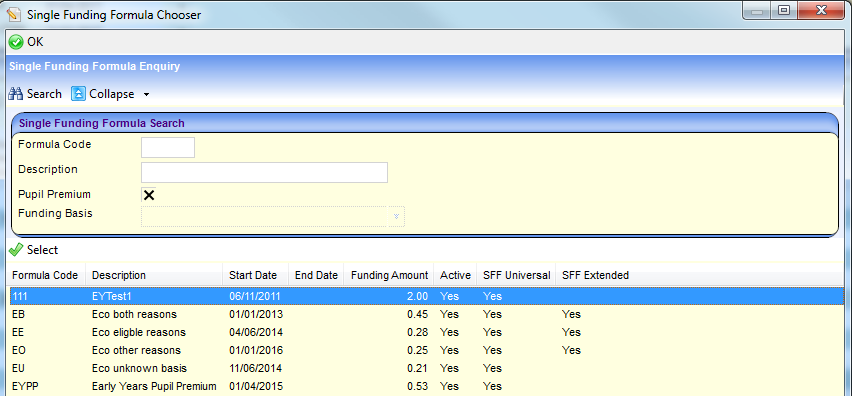Sort by Formula Code column header

click(x=45, y=275)
